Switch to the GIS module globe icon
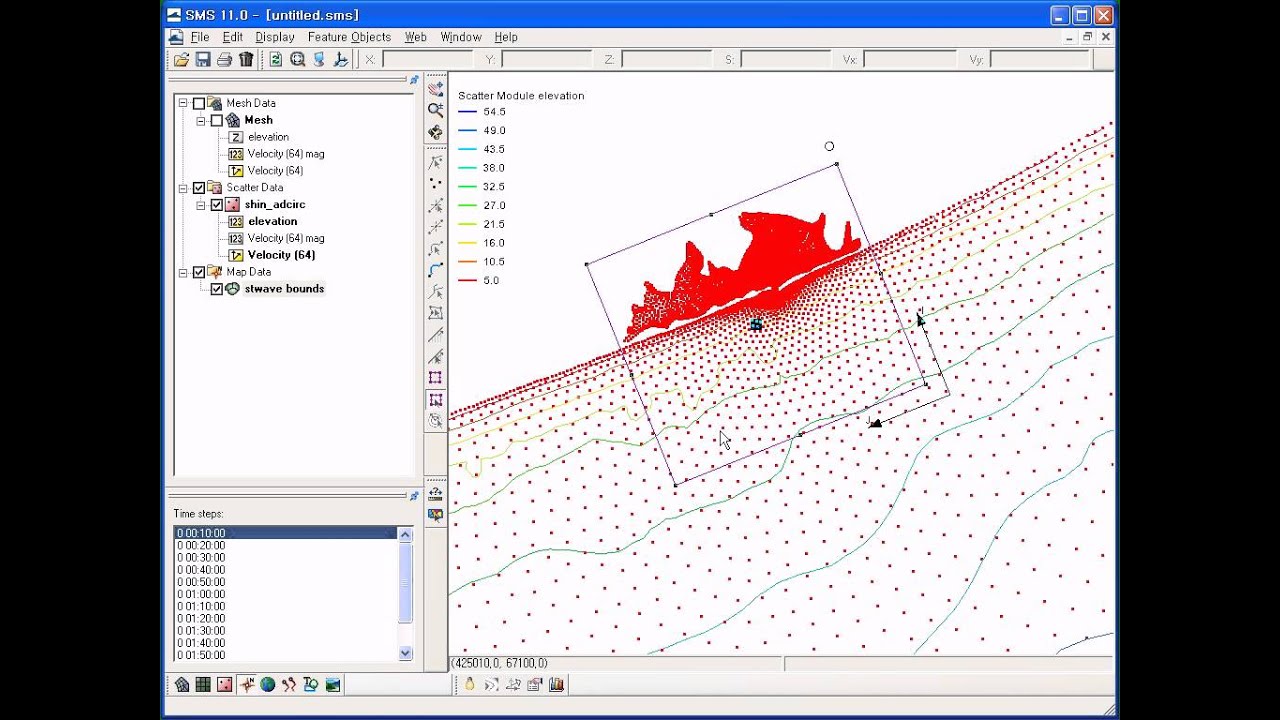 coord(268,685)
